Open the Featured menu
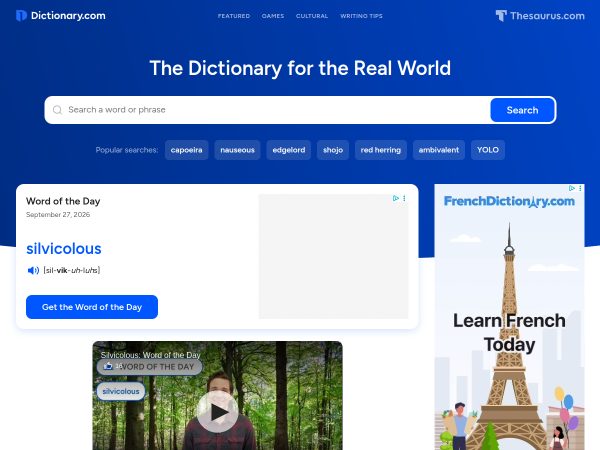 tap(234, 16)
